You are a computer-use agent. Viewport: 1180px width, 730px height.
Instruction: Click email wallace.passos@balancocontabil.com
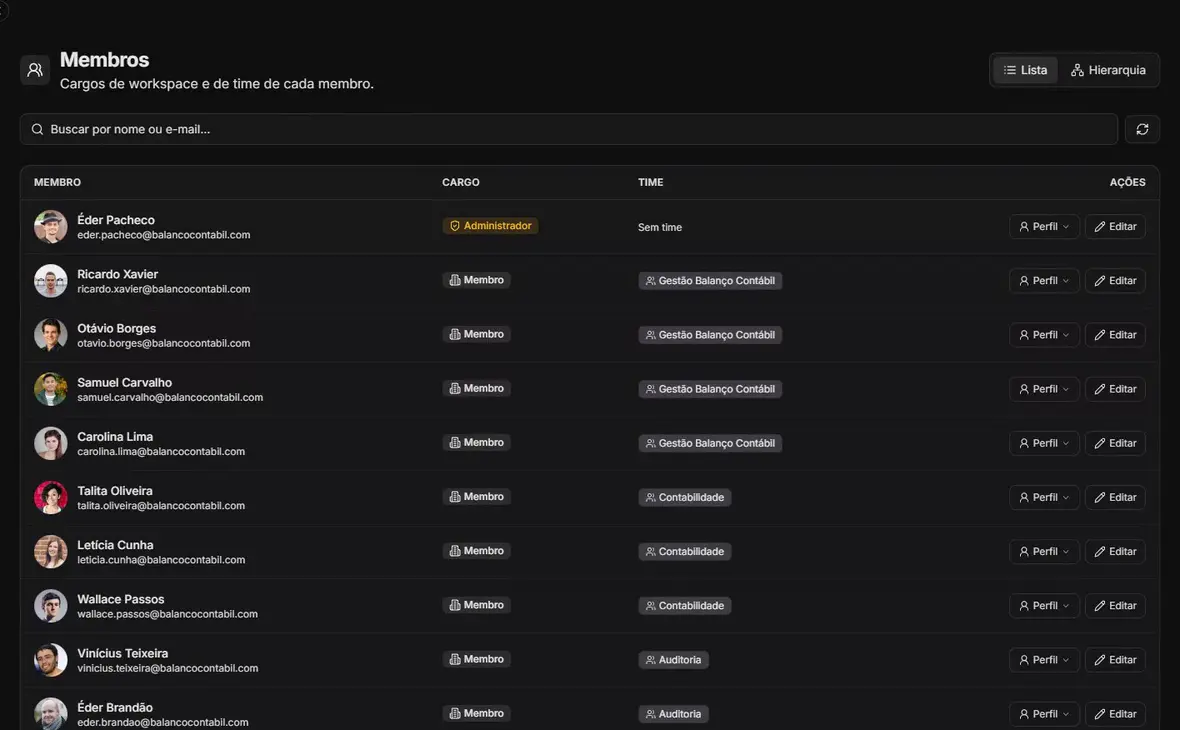[x=167, y=614]
